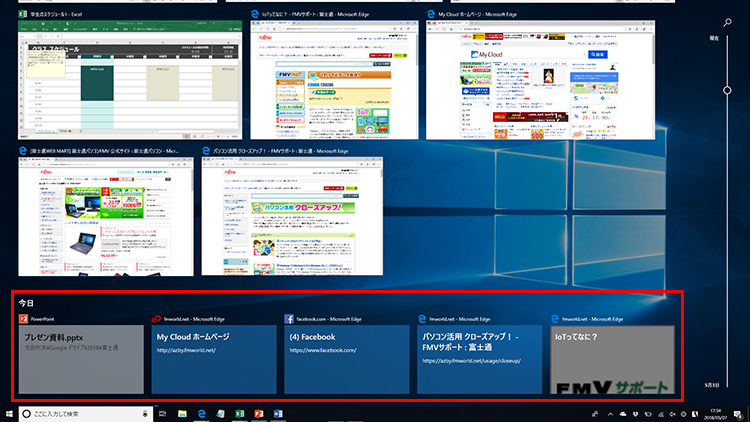Open File Explorer from the taskbar
The image size is (750, 422).
(x=183, y=413)
